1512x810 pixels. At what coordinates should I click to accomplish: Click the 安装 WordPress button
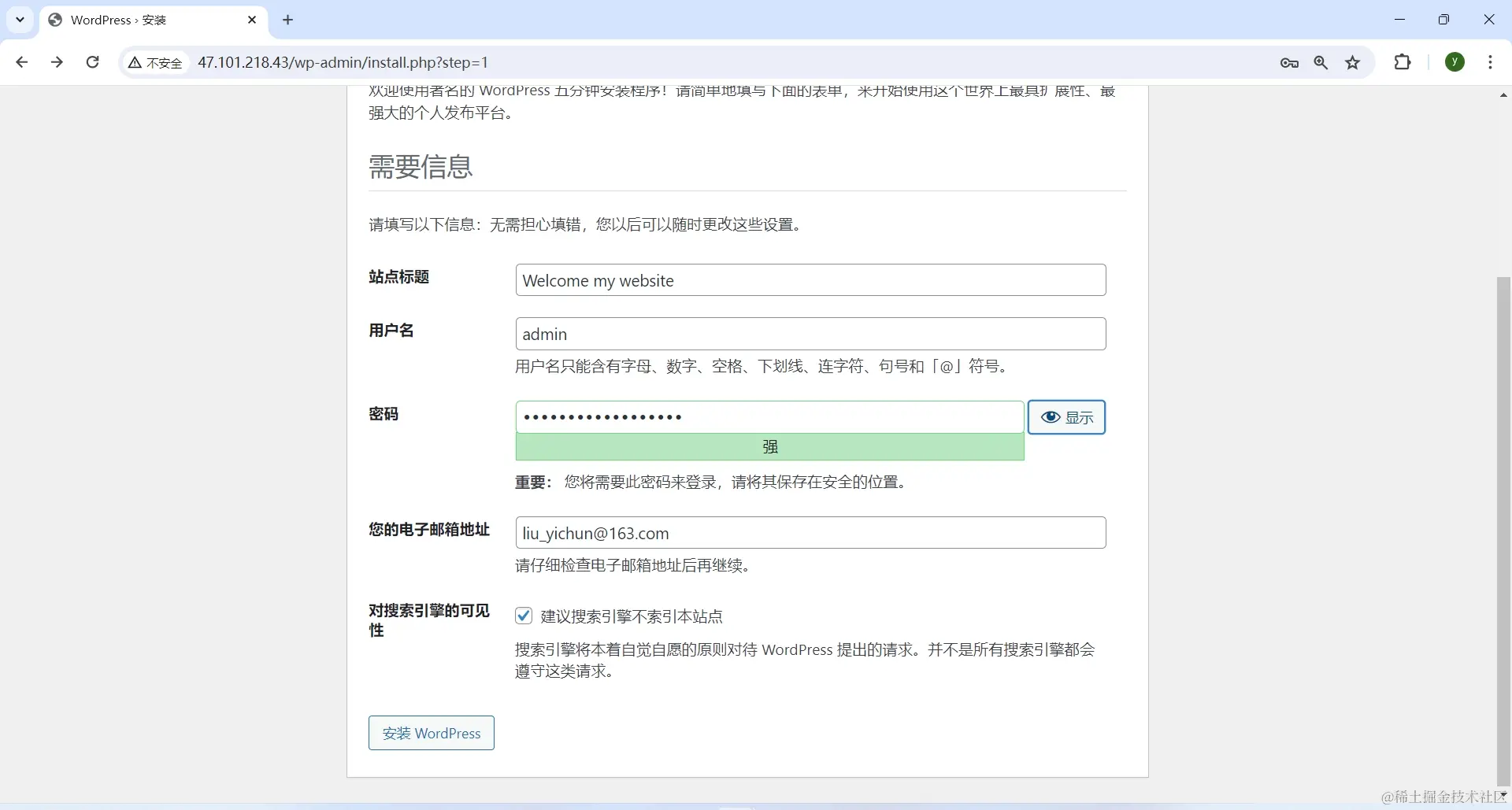[431, 733]
